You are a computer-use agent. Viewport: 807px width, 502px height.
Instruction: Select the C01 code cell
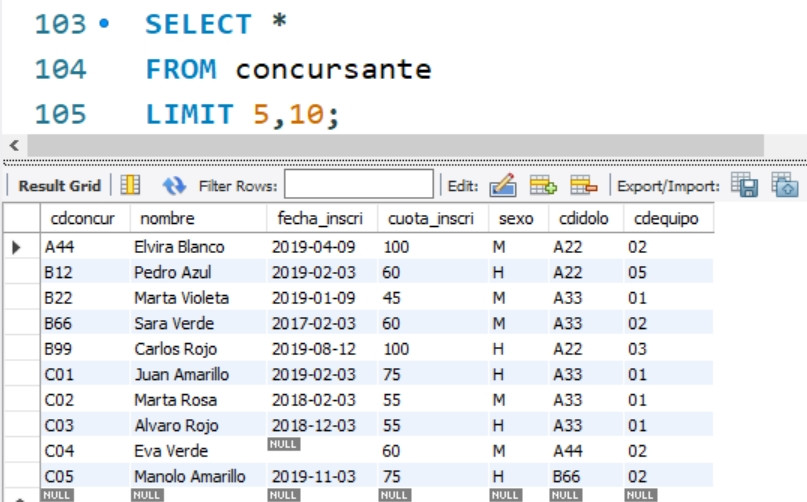(x=85, y=374)
